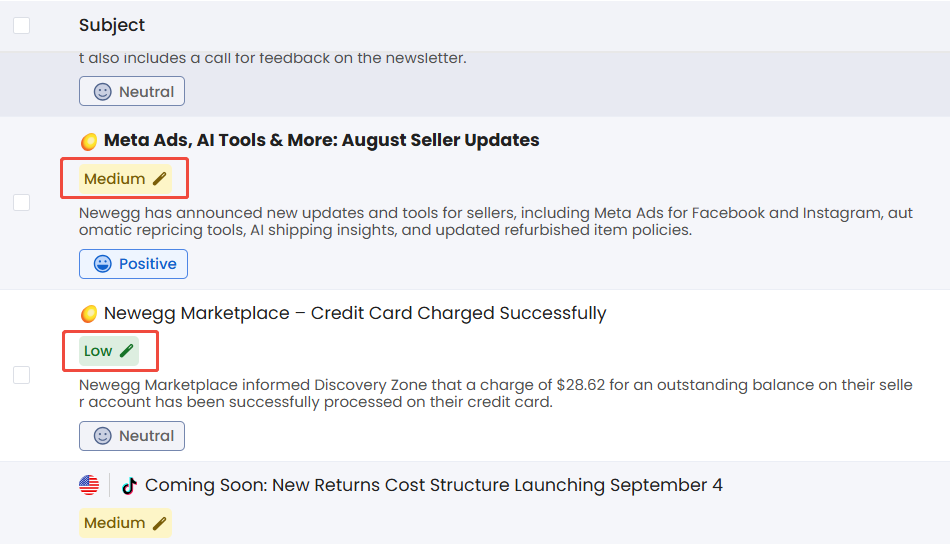Check the Meta Ads email row checkbox
Image resolution: width=950 pixels, height=544 pixels.
point(22,202)
